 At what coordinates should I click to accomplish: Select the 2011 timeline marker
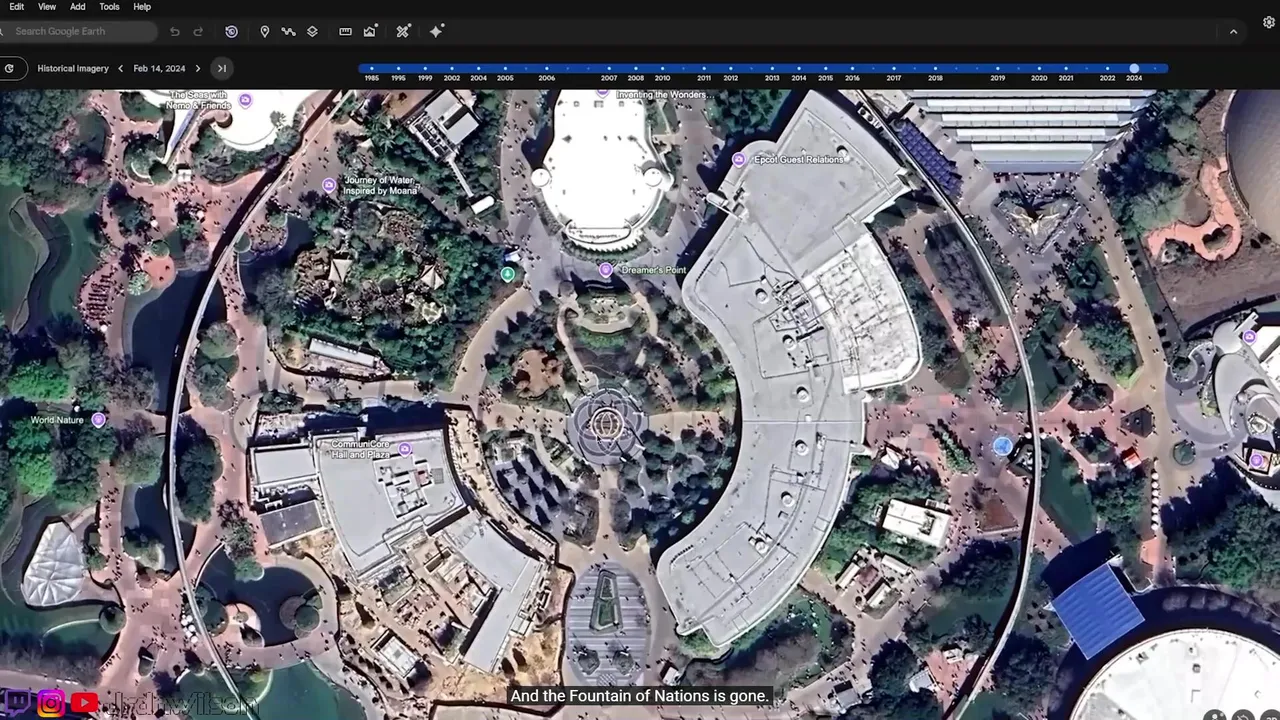(x=704, y=69)
